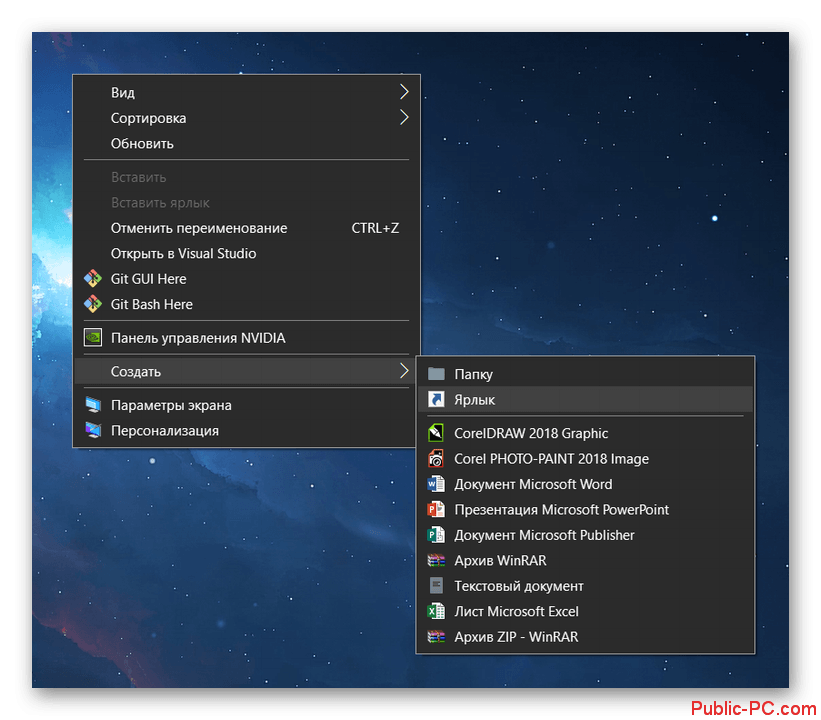Create a Текстовый документ
The width and height of the screenshot is (821, 720).
585,585
